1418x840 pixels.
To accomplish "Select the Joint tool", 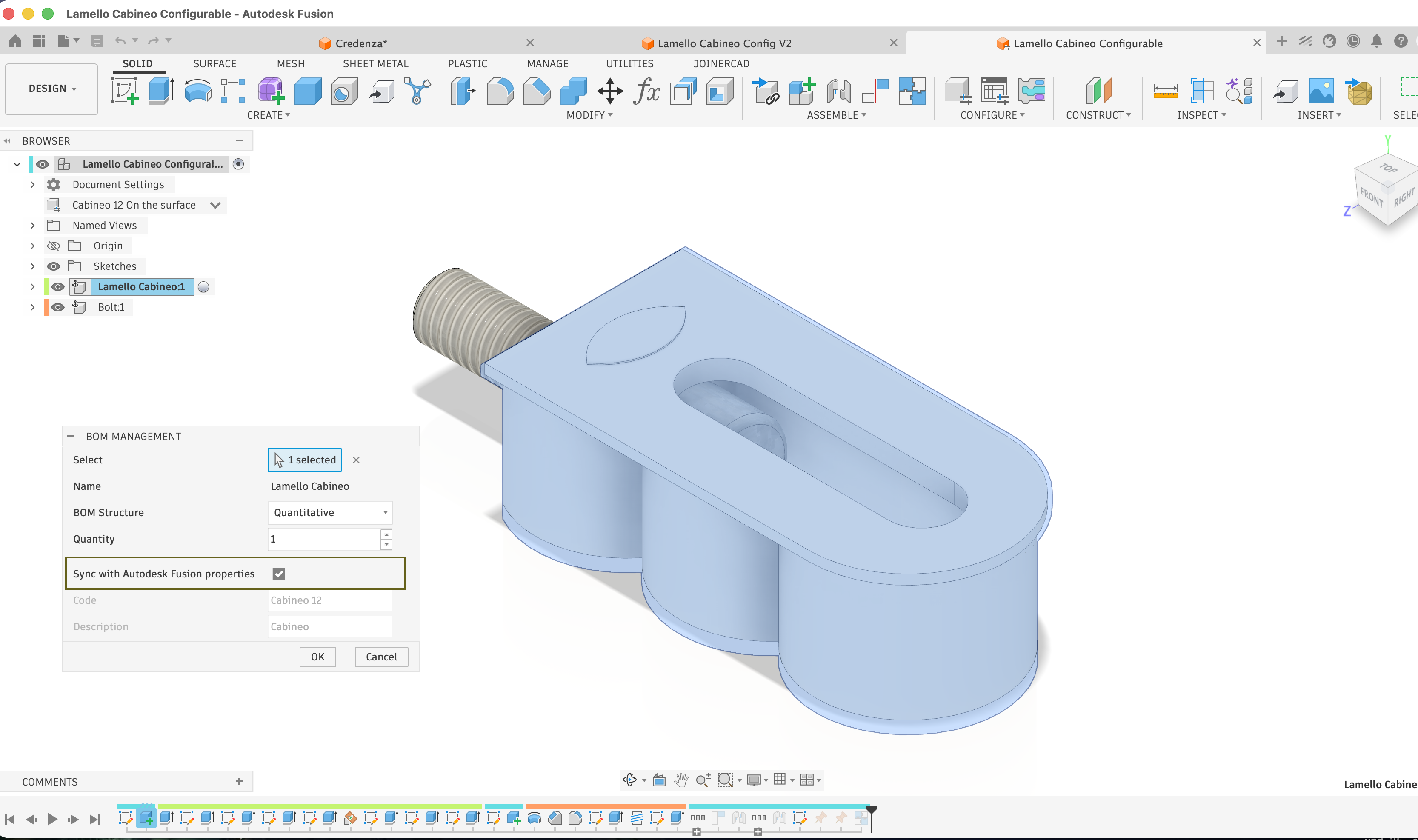I will coord(838,91).
